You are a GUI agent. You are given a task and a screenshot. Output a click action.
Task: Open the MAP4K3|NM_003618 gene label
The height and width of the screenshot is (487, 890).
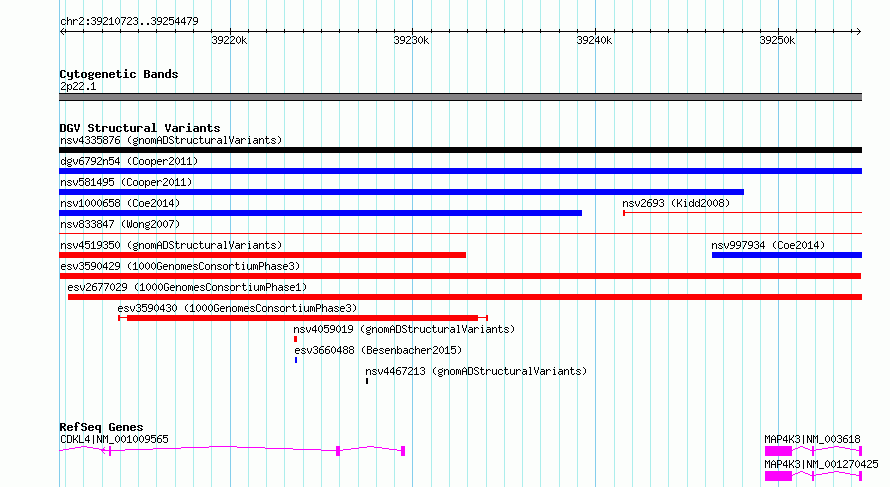[812, 439]
